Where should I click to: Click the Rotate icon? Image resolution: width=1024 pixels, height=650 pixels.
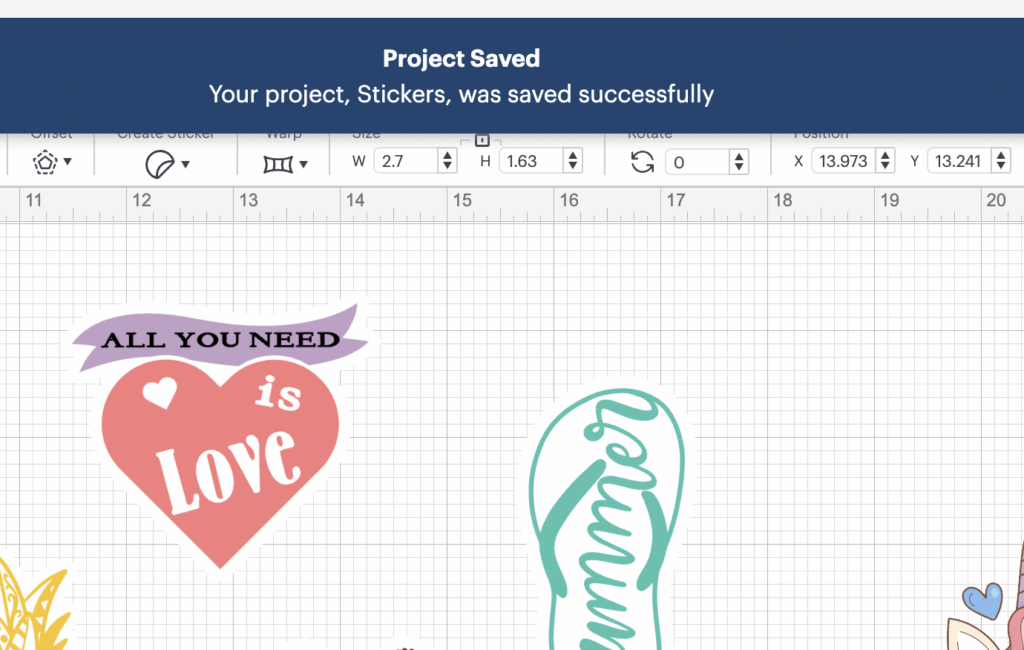pos(642,162)
